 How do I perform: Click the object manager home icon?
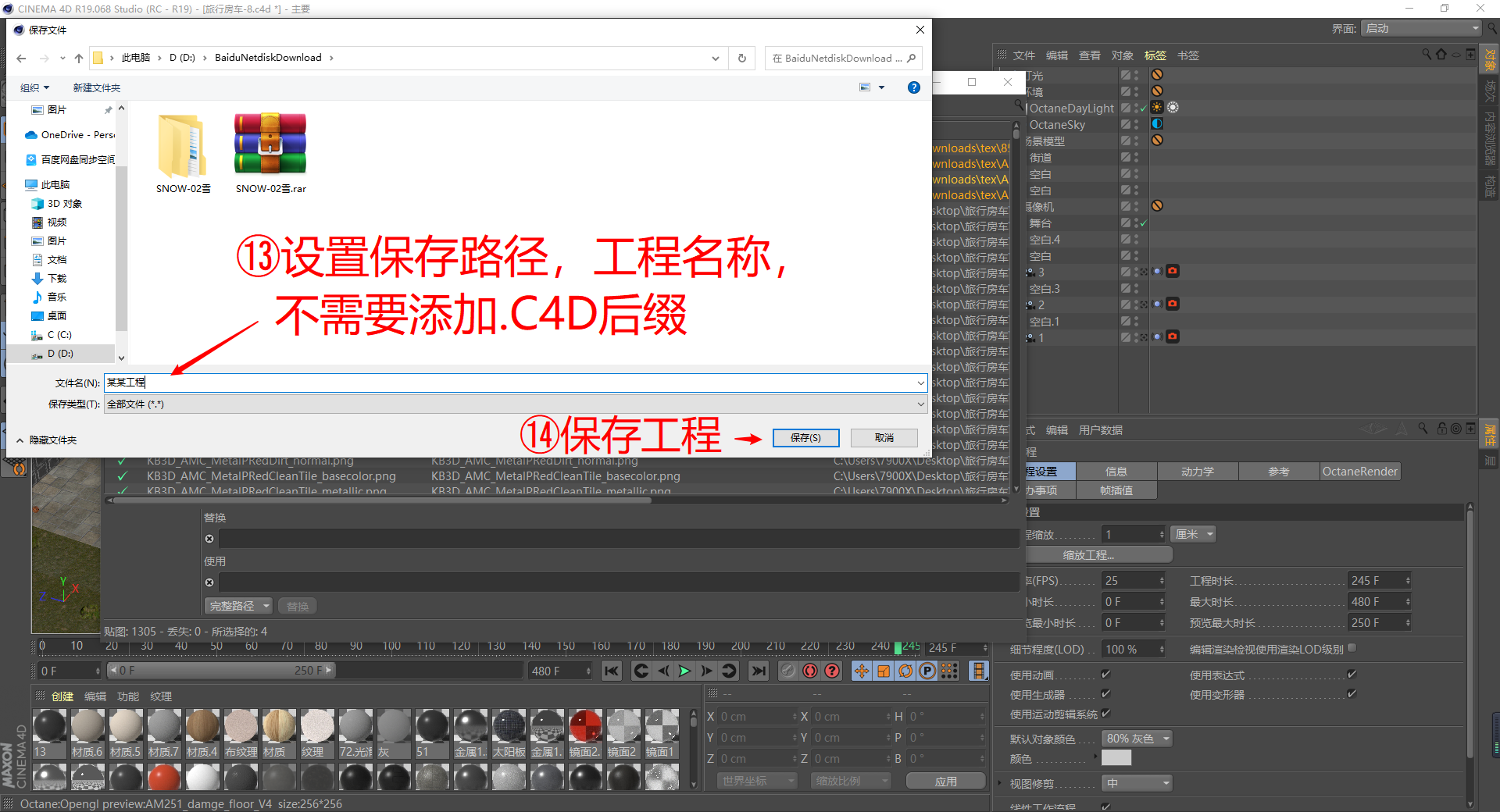[x=1441, y=55]
